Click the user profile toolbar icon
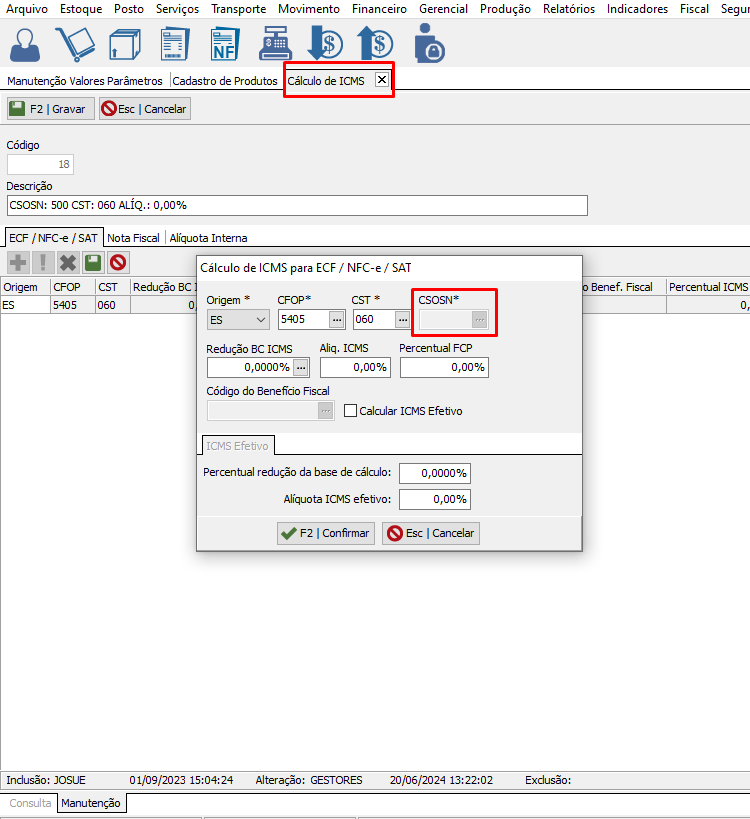Screen dimensions: 750x819 coord(27,44)
